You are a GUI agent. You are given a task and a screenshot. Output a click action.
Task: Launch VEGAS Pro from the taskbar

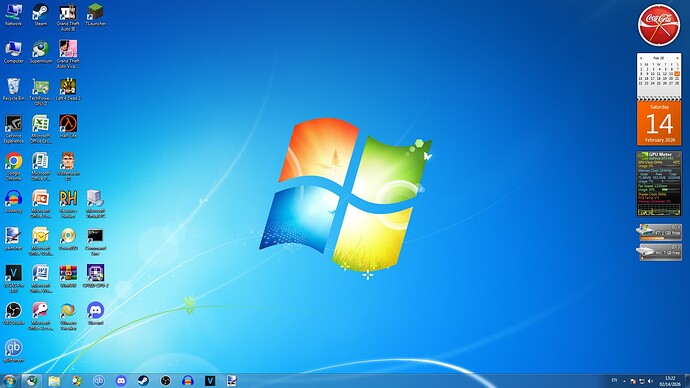click(x=210, y=381)
